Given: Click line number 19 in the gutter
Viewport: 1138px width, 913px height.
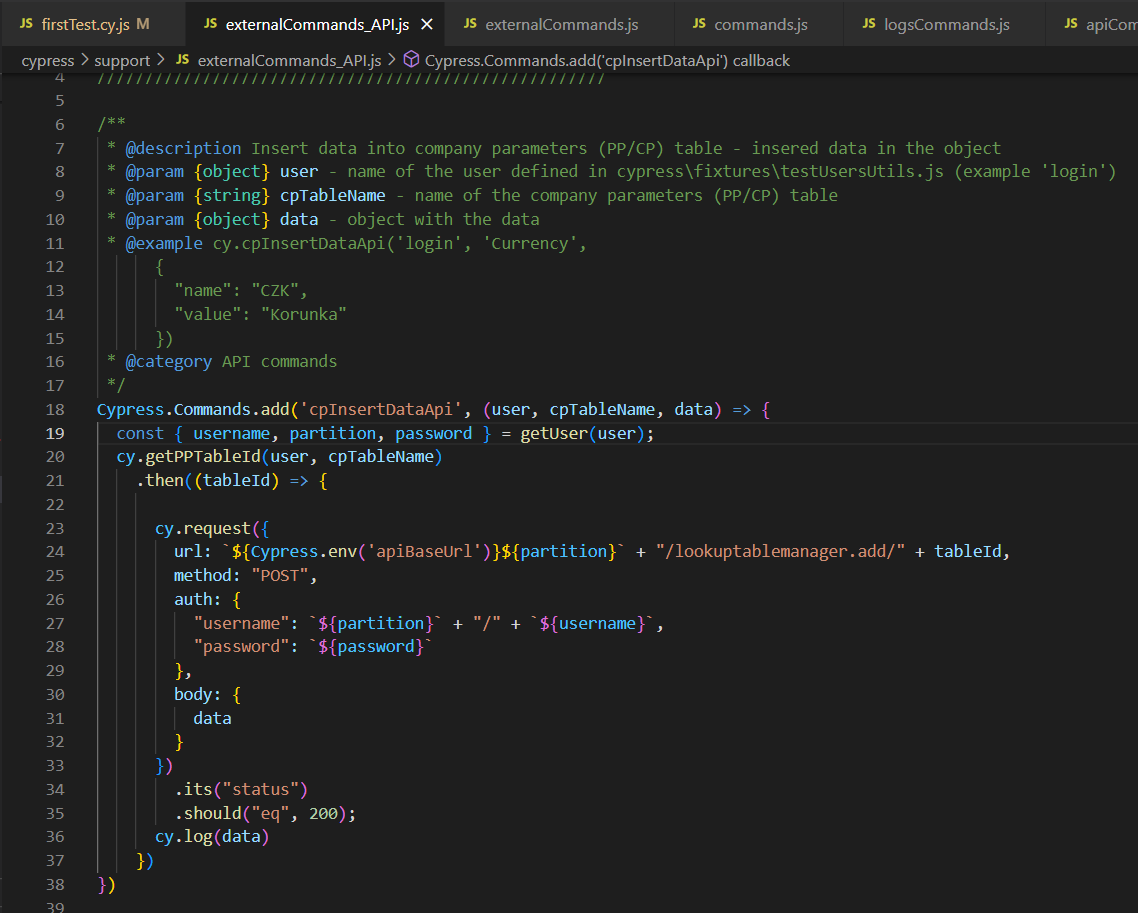Looking at the screenshot, I should click(x=55, y=433).
